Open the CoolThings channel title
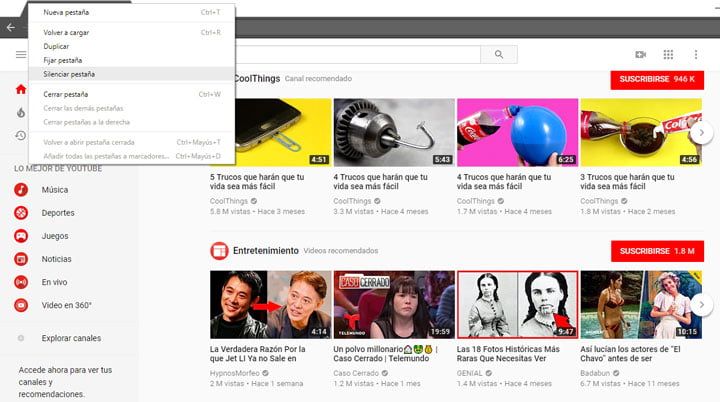The height and width of the screenshot is (402, 720). (257, 79)
